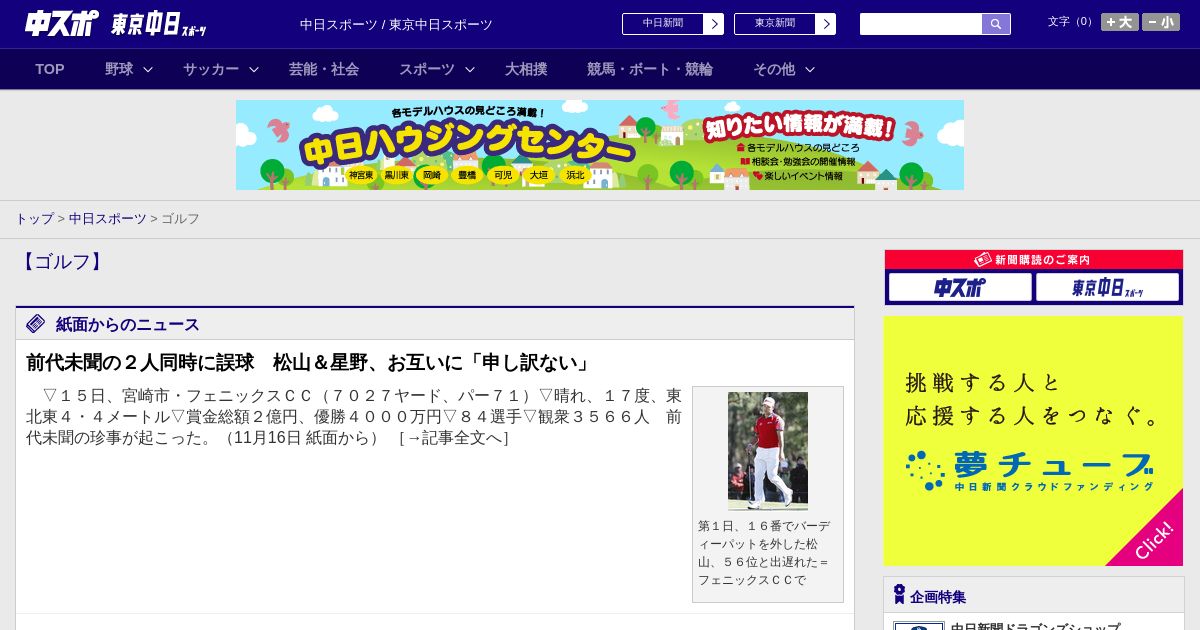This screenshot has height=630, width=1200.
Task: Open the golfer photo thumbnail
Action: point(768,451)
